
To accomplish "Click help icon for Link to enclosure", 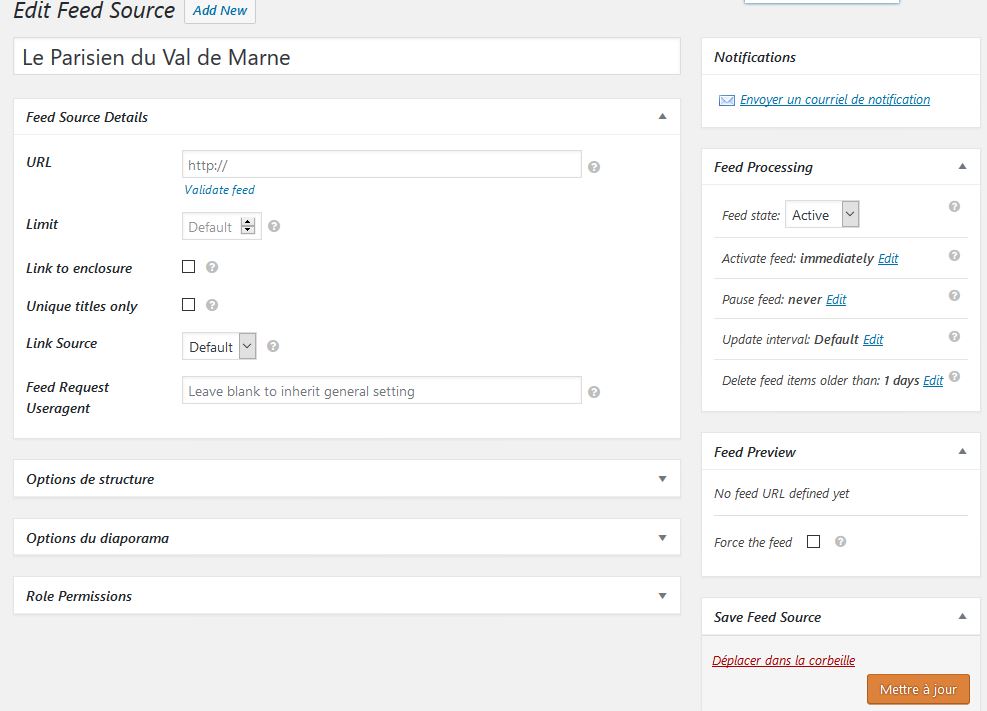I will [212, 267].
